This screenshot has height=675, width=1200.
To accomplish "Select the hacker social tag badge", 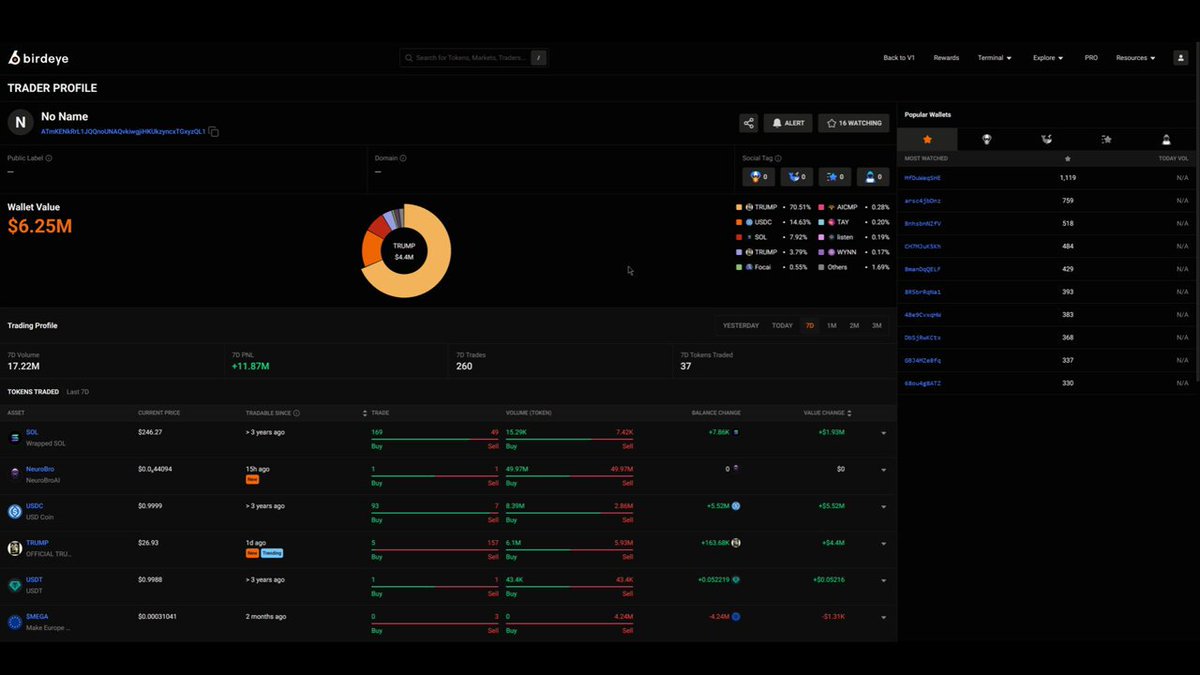I will coord(874,177).
